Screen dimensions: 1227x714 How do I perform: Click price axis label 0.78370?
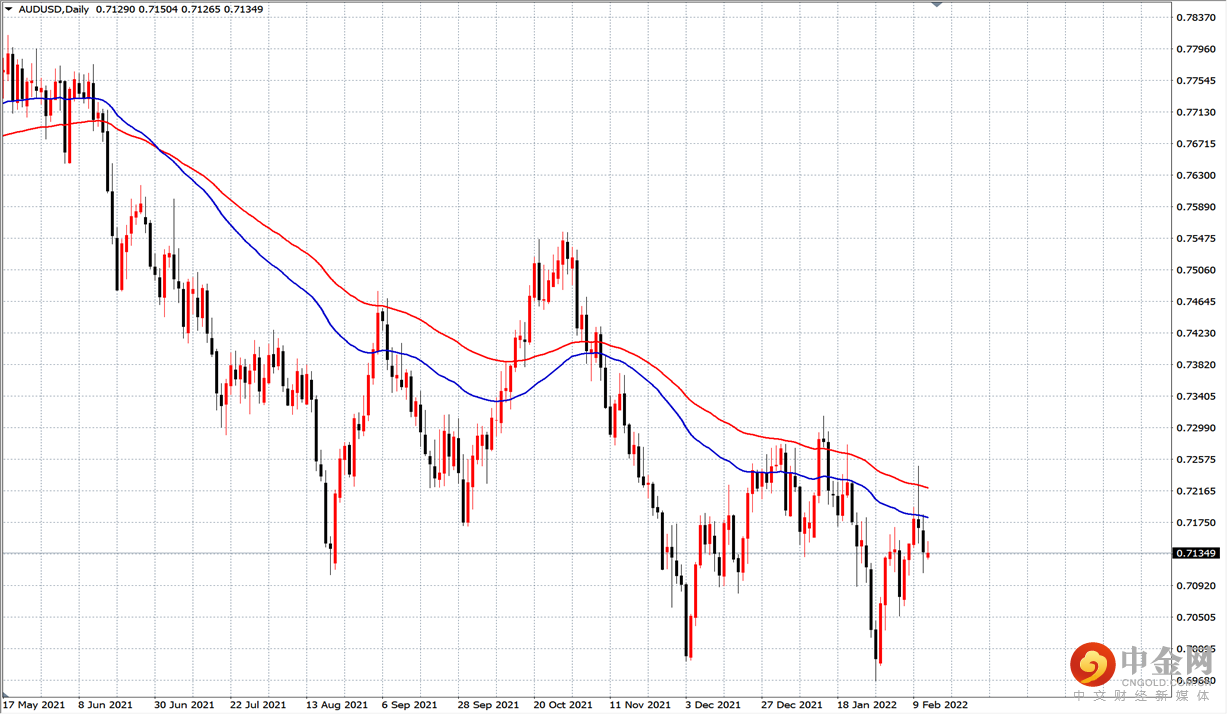pyautogui.click(x=1195, y=17)
